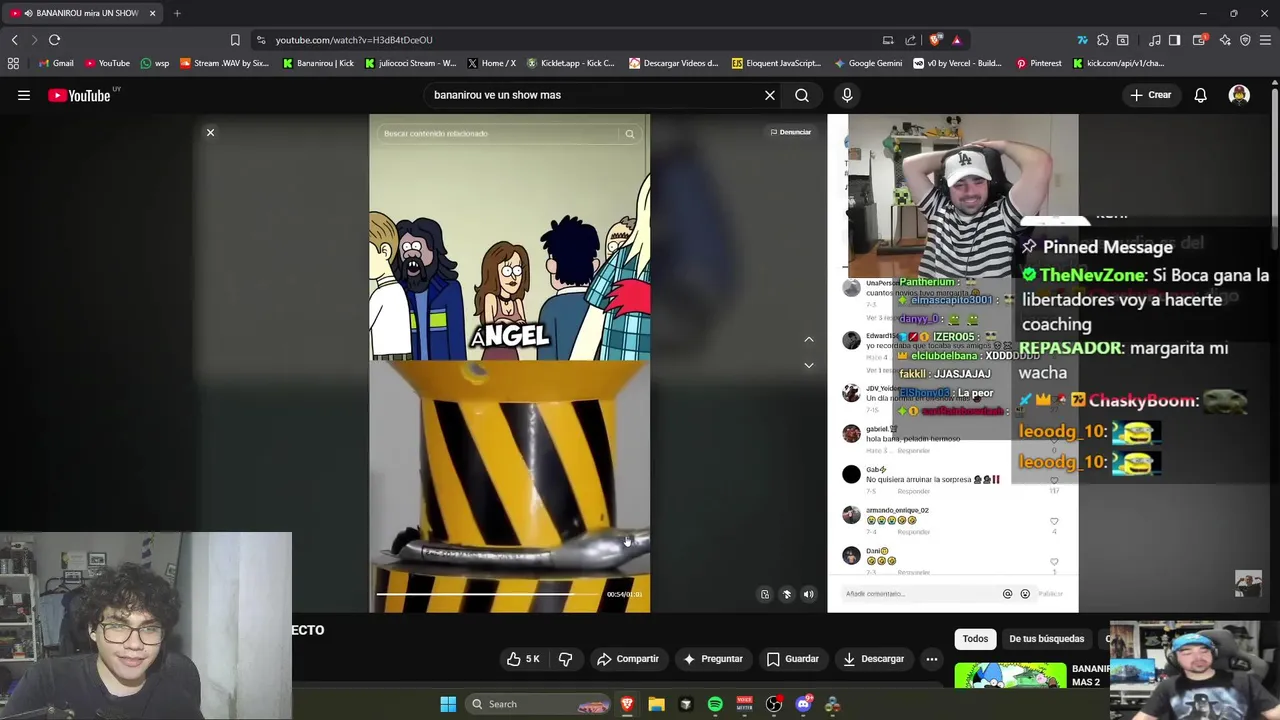Like gabriel's comment with heart icon
Viewport: 1280px width, 720px height.
point(1054,440)
